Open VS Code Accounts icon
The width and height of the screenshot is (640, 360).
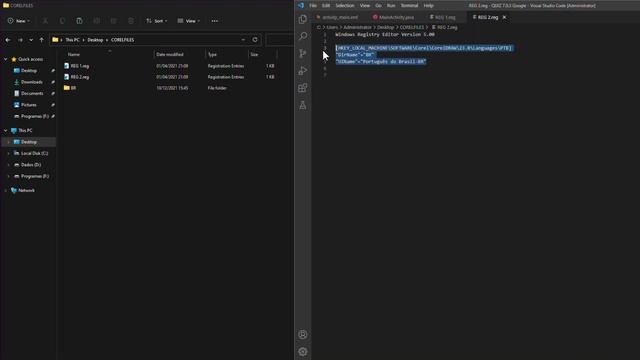(302, 335)
